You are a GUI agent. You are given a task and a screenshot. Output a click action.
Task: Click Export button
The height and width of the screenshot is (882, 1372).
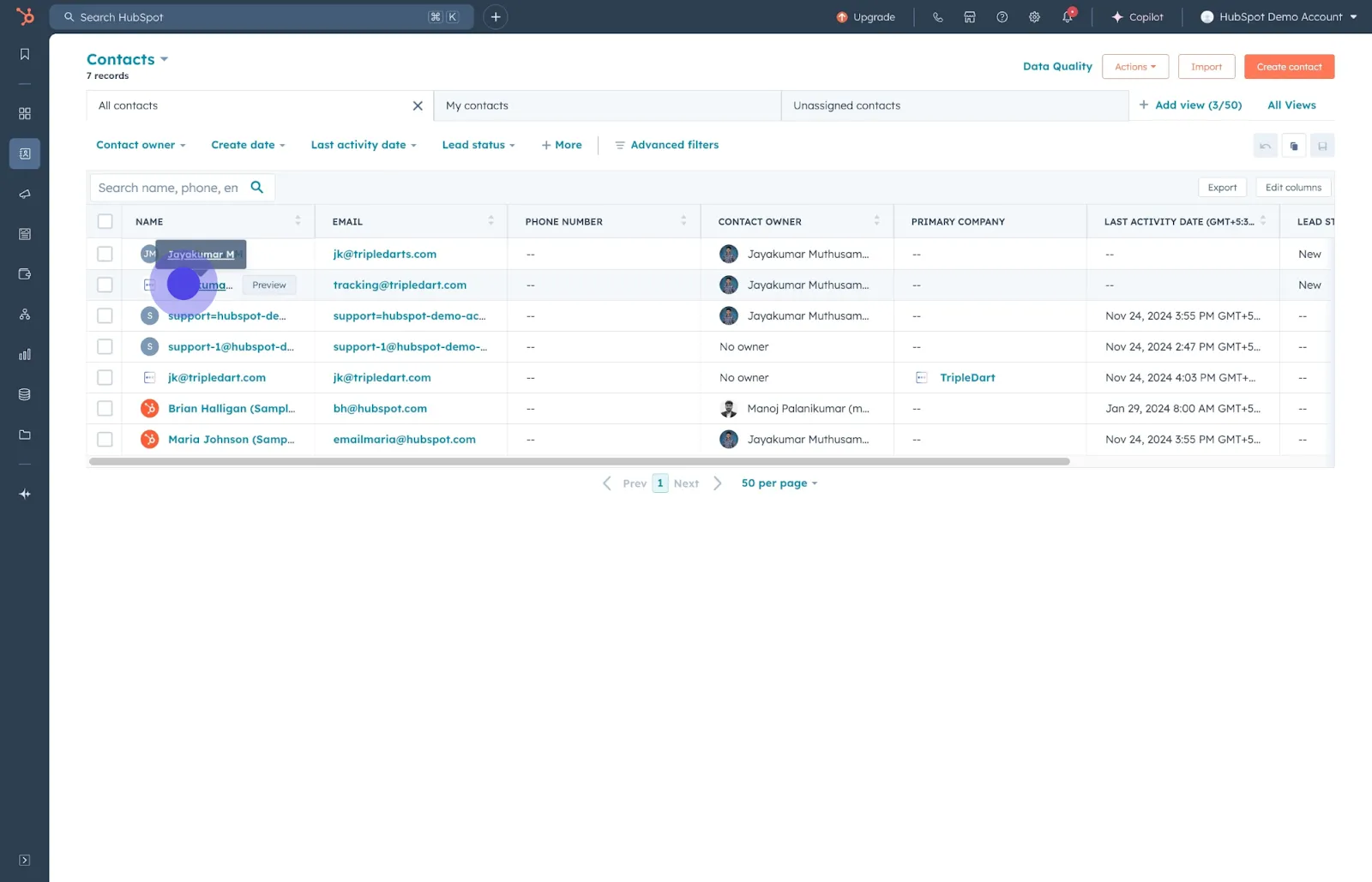pos(1222,188)
